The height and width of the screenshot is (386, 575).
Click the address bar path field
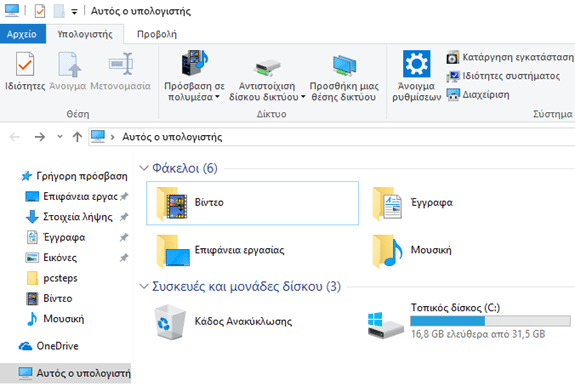click(332, 137)
